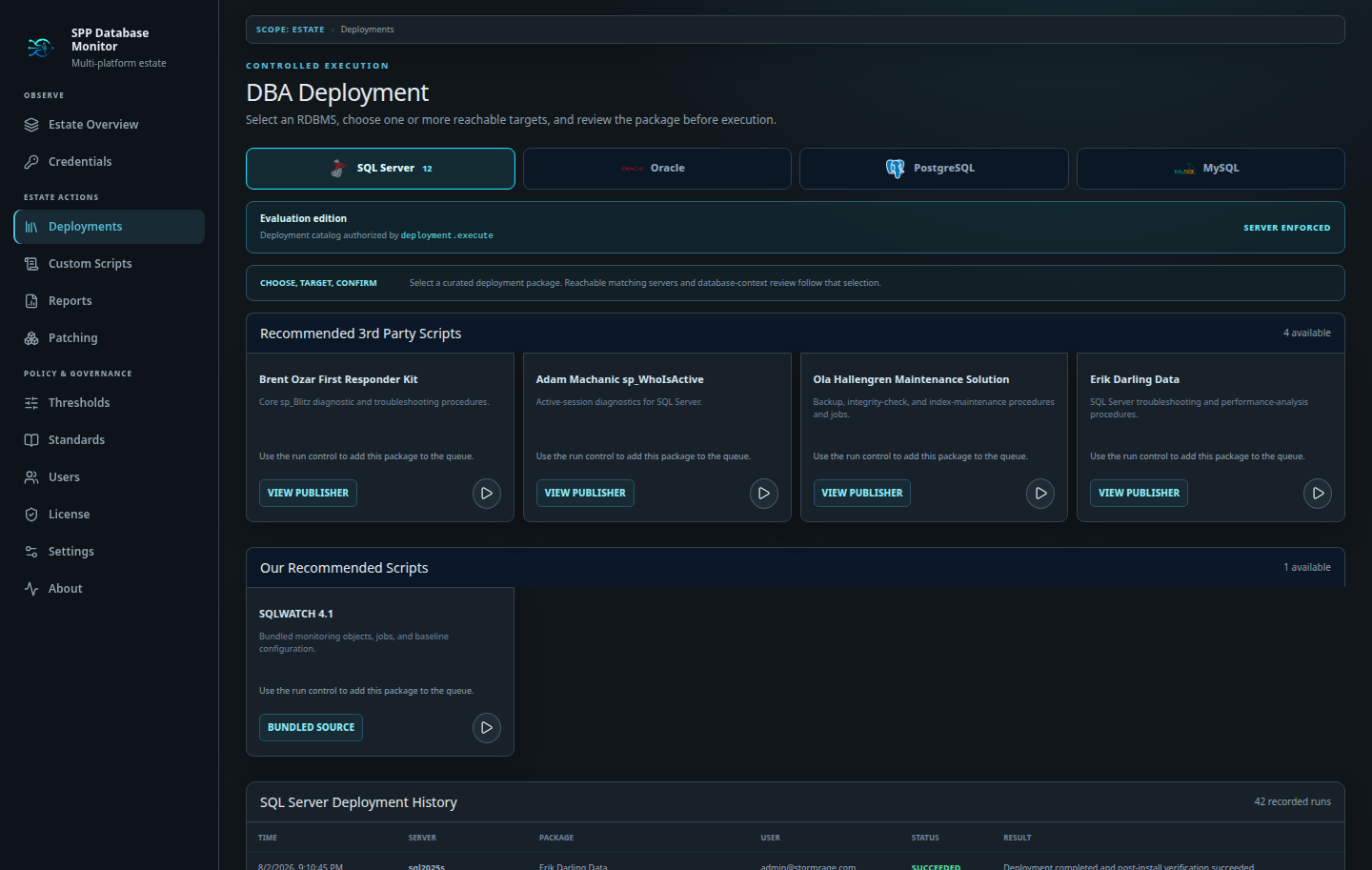Viewport: 1372px width, 870px height.
Task: Open Credentials key icon
Action: tap(31, 162)
